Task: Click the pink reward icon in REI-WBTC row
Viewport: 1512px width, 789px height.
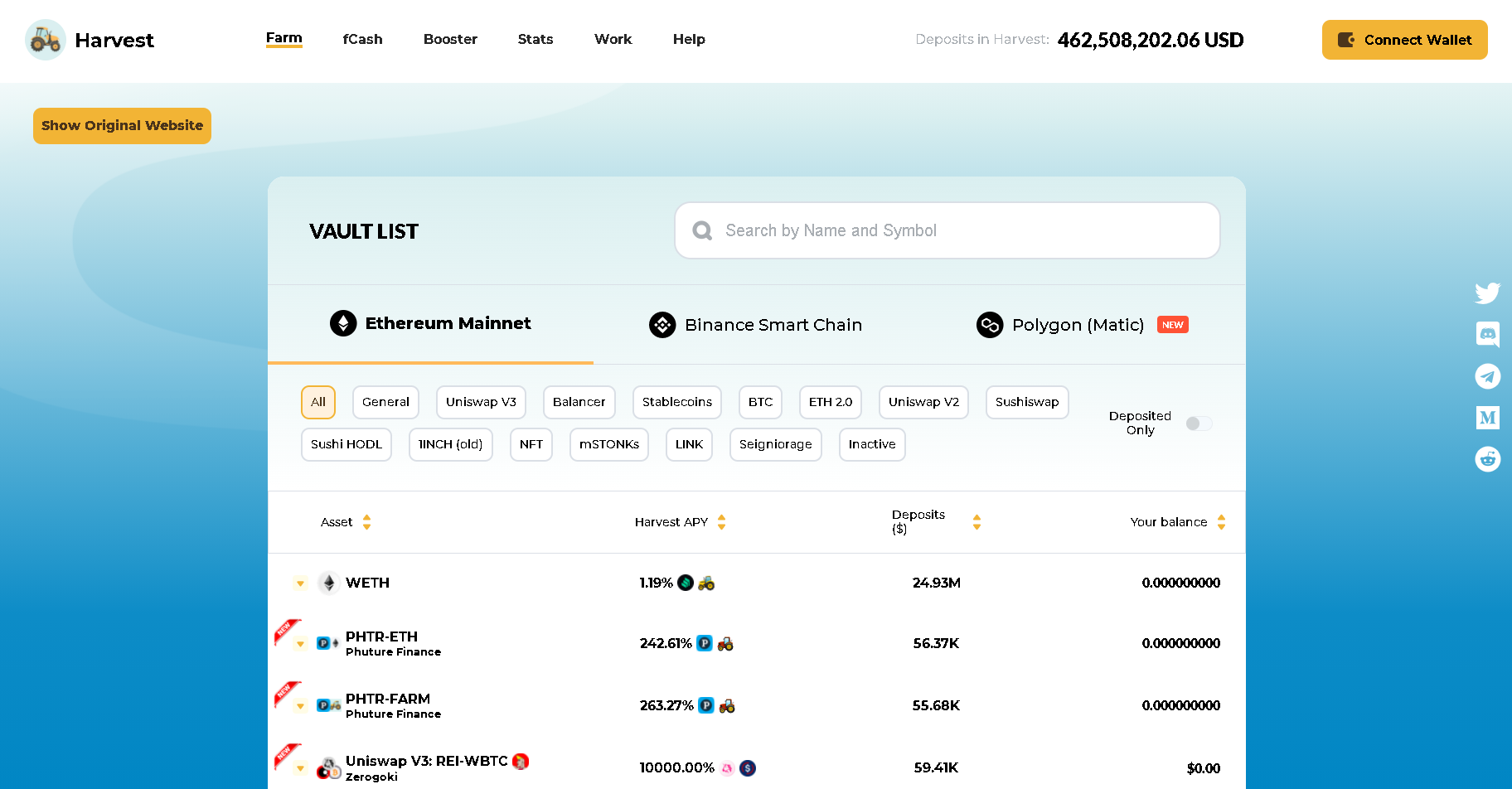Action: tap(727, 768)
